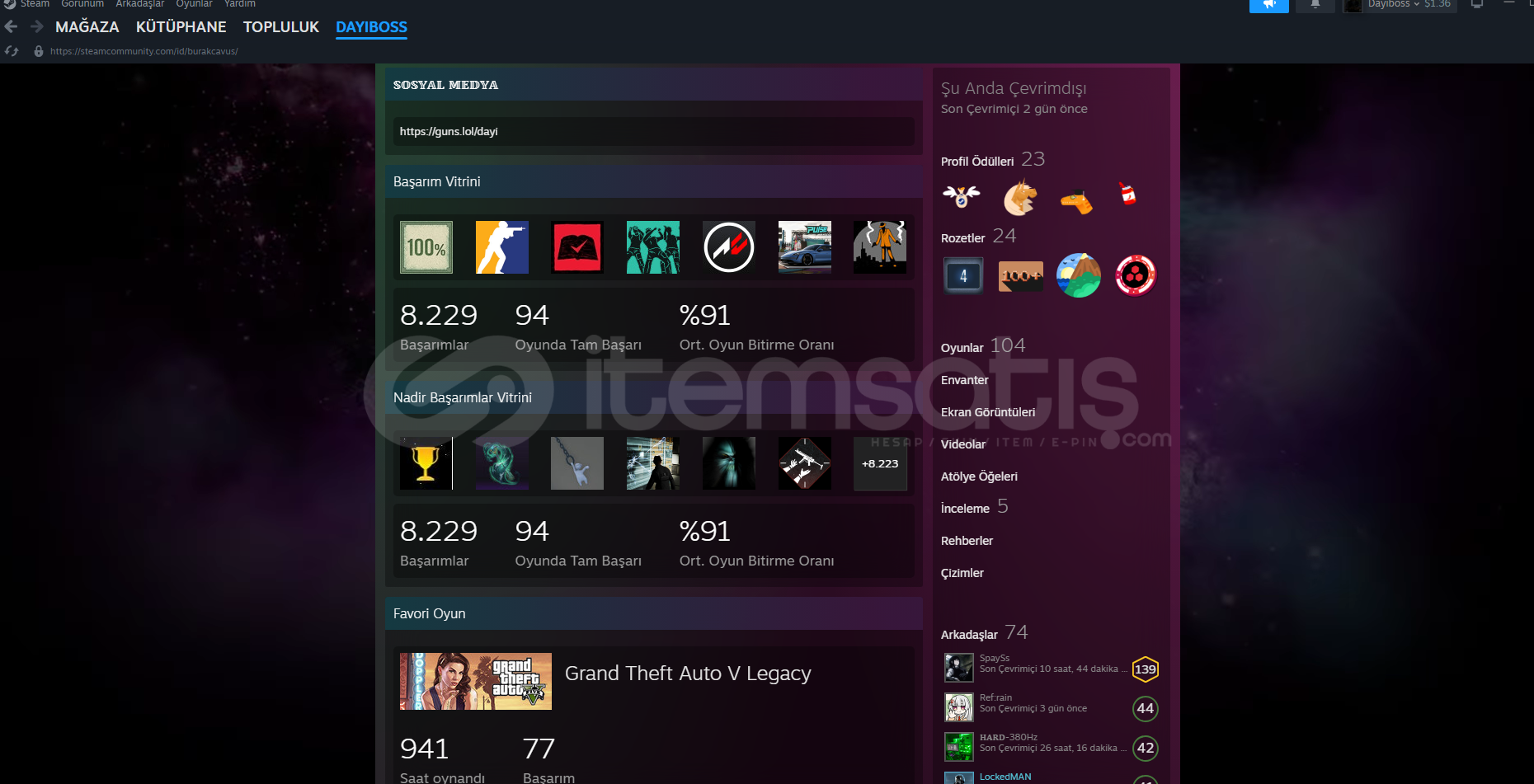The height and width of the screenshot is (784, 1534).
Task: Go back with the left arrow button
Action: click(x=11, y=26)
